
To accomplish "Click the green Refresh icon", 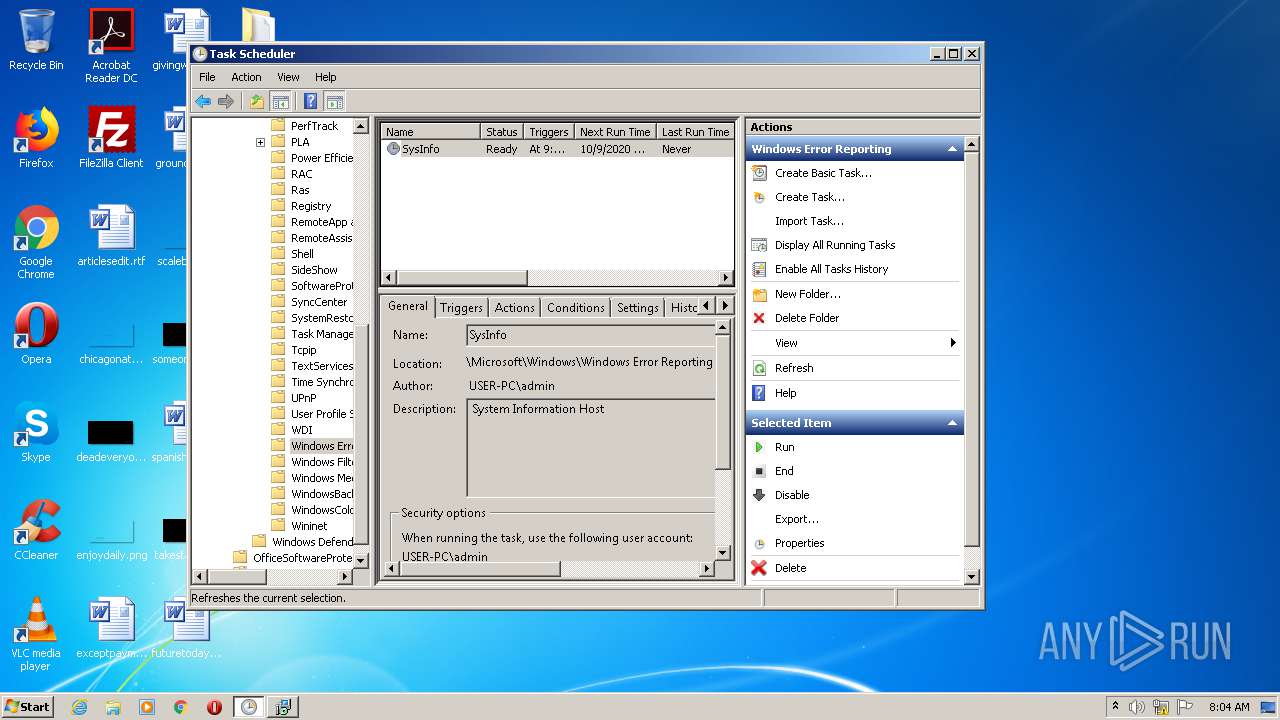I will coord(759,368).
